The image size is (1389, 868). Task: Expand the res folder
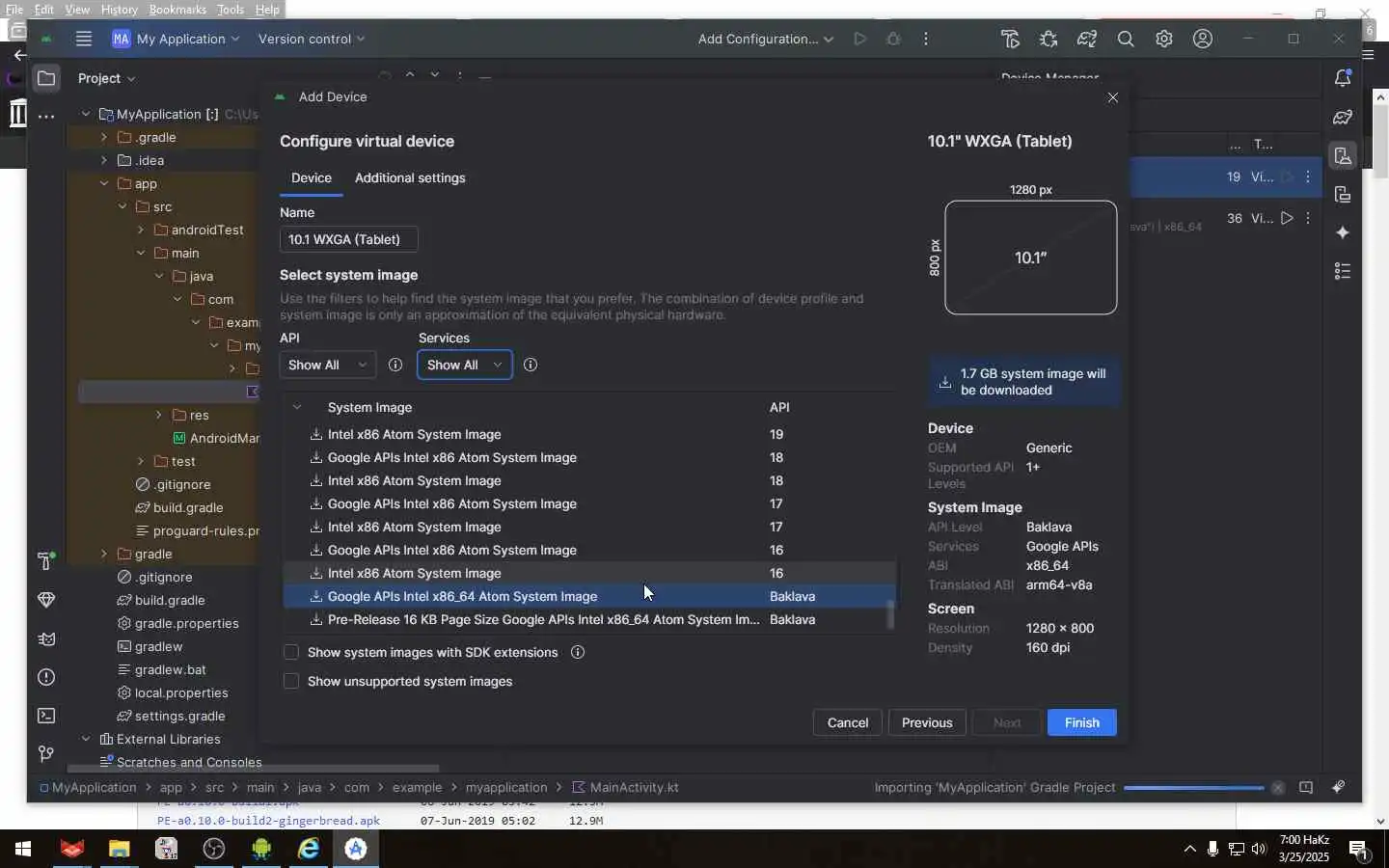point(159,415)
